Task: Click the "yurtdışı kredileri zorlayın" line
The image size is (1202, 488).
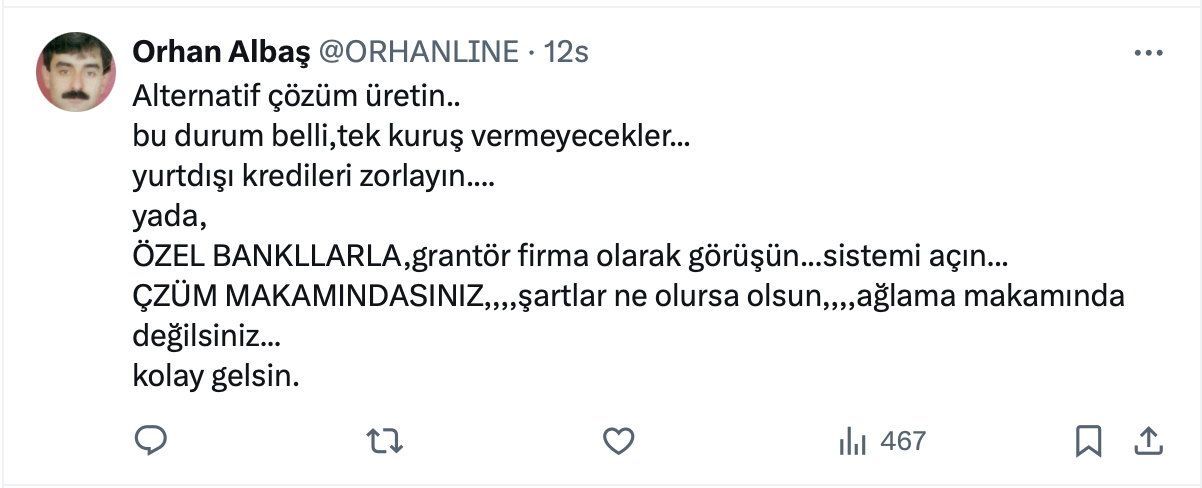Action: (x=313, y=178)
